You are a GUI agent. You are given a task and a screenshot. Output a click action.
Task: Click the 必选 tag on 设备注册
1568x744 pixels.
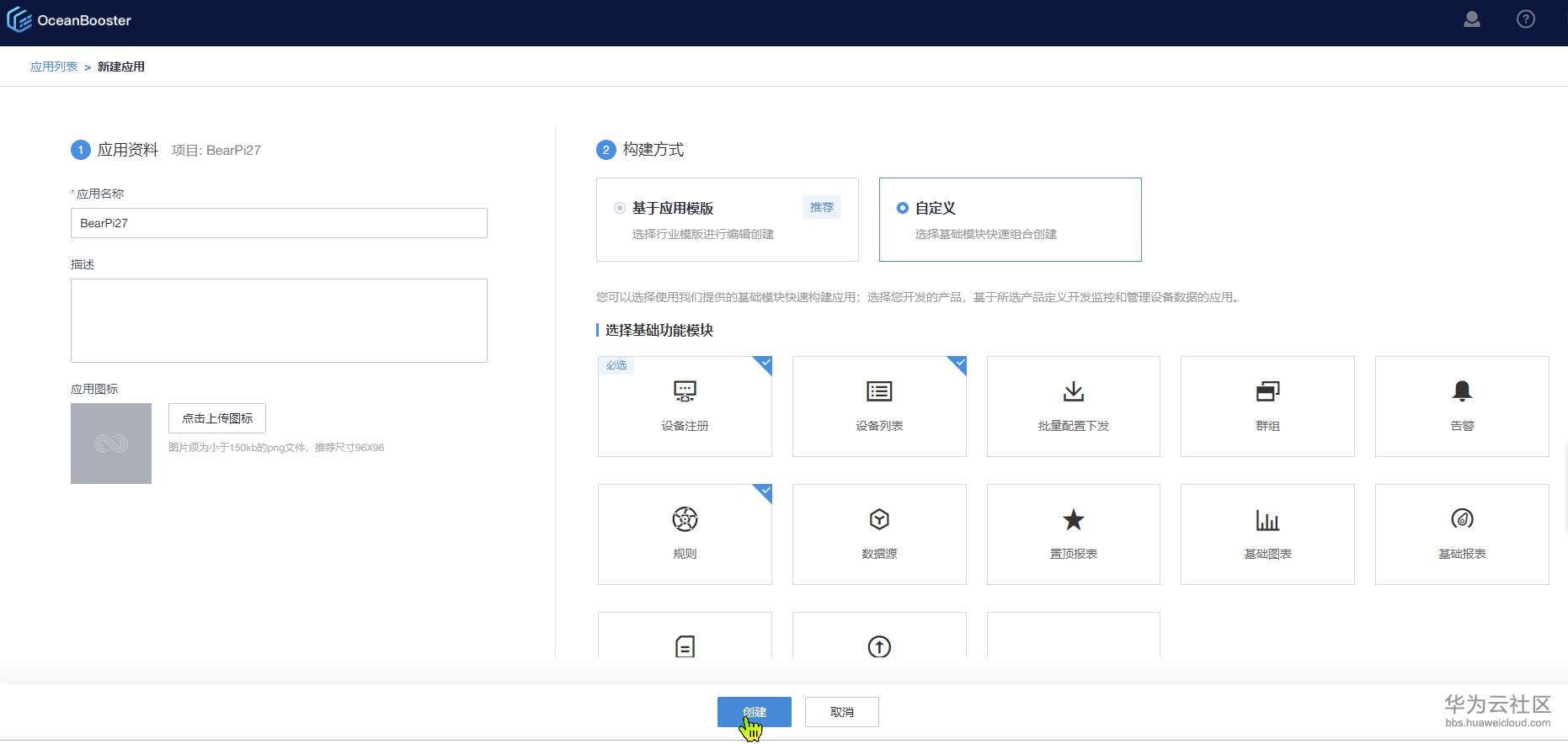pyautogui.click(x=616, y=365)
